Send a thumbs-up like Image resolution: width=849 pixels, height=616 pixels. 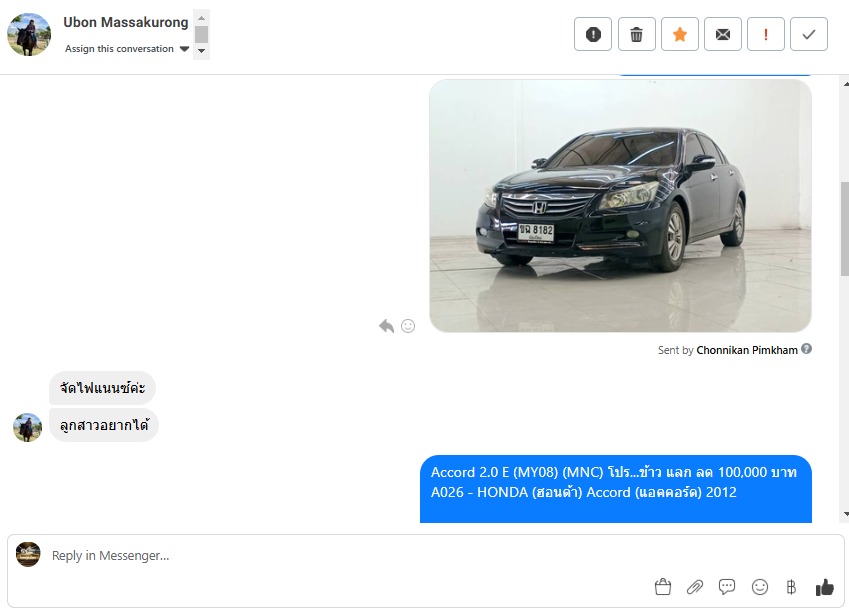[x=825, y=587]
